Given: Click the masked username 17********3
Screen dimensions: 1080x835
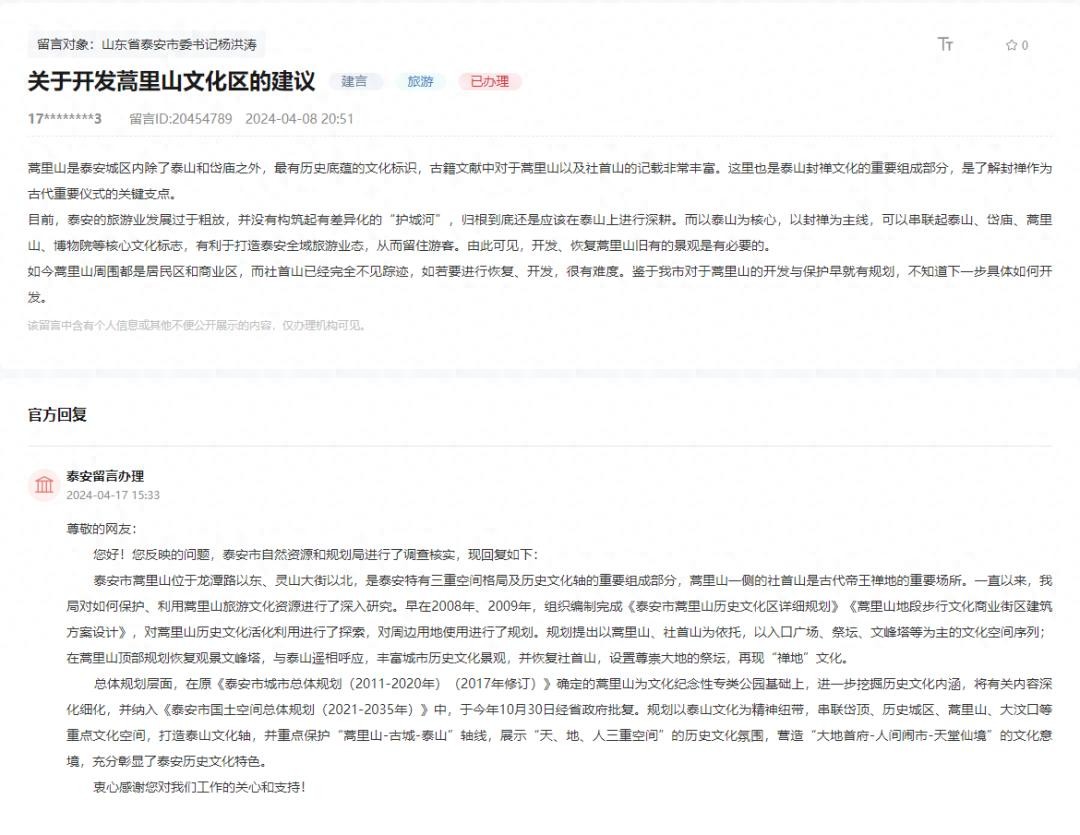Looking at the screenshot, I should (65, 119).
